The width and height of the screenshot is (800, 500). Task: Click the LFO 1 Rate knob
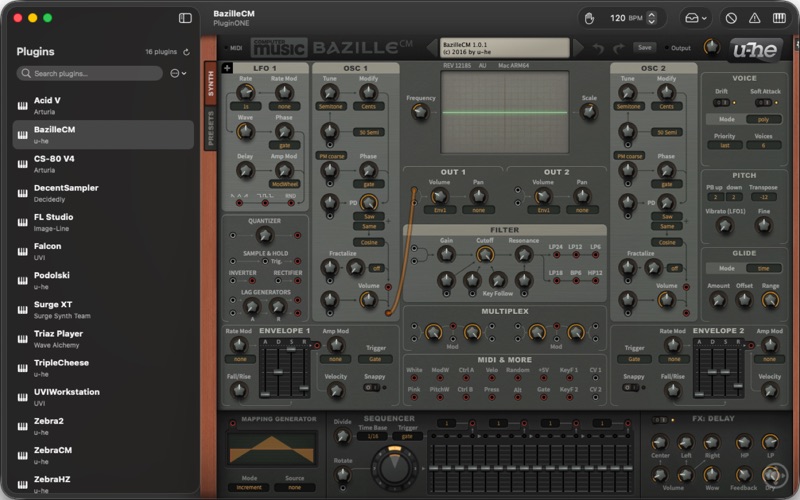click(245, 92)
